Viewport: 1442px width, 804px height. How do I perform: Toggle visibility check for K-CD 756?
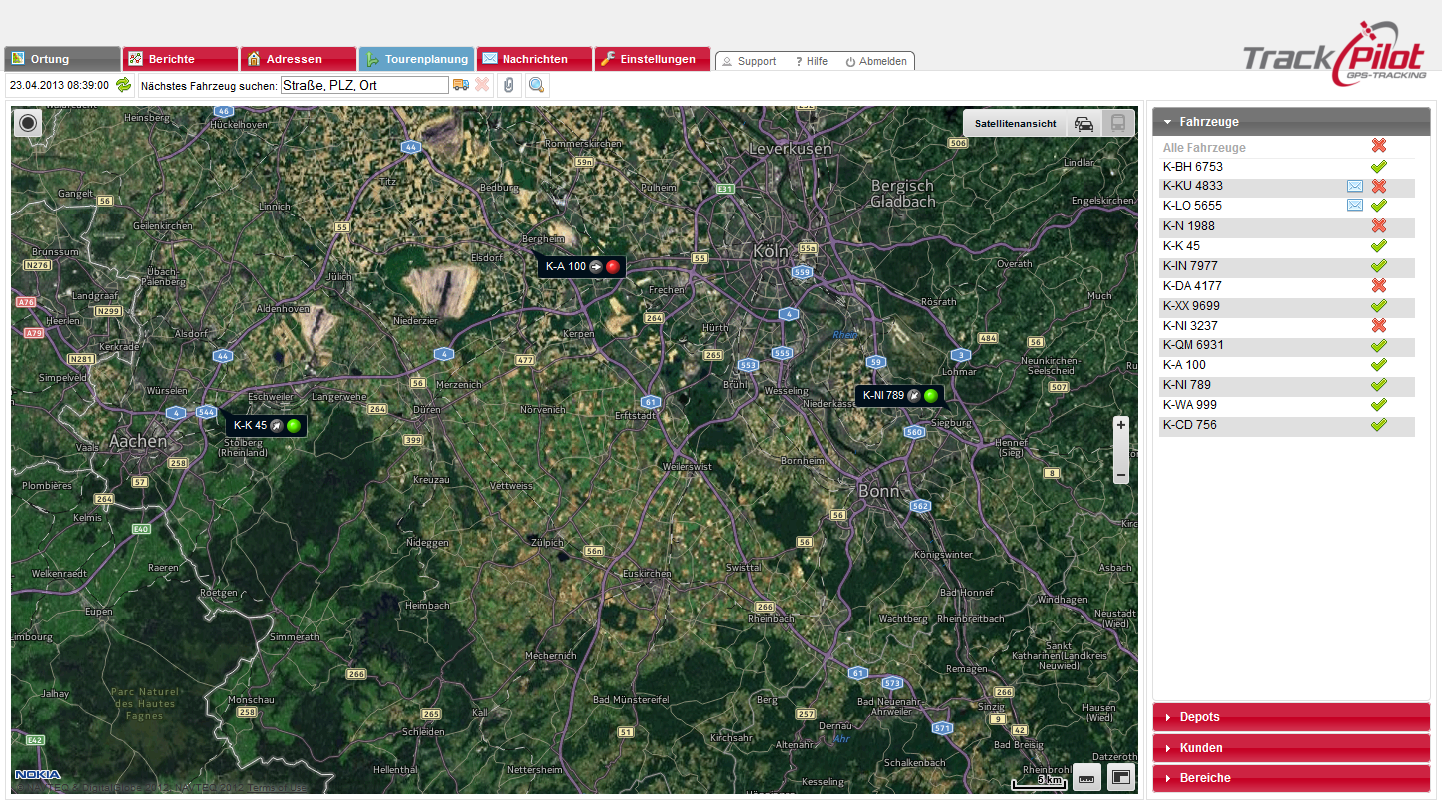1379,425
